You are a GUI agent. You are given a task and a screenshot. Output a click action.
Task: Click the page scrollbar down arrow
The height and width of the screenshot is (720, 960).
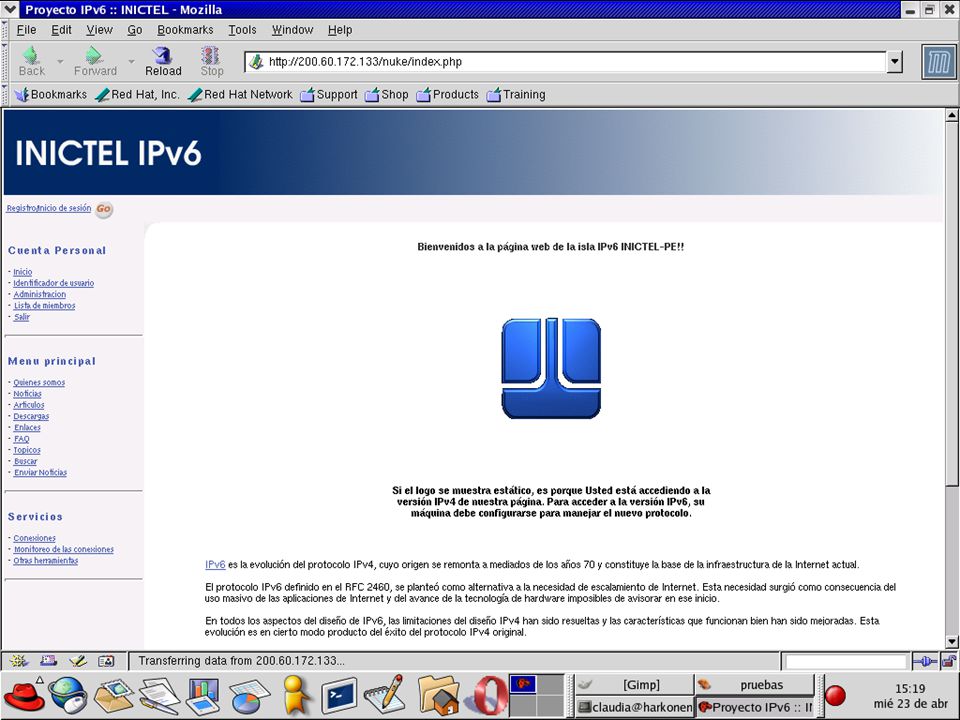pyautogui.click(x=952, y=642)
